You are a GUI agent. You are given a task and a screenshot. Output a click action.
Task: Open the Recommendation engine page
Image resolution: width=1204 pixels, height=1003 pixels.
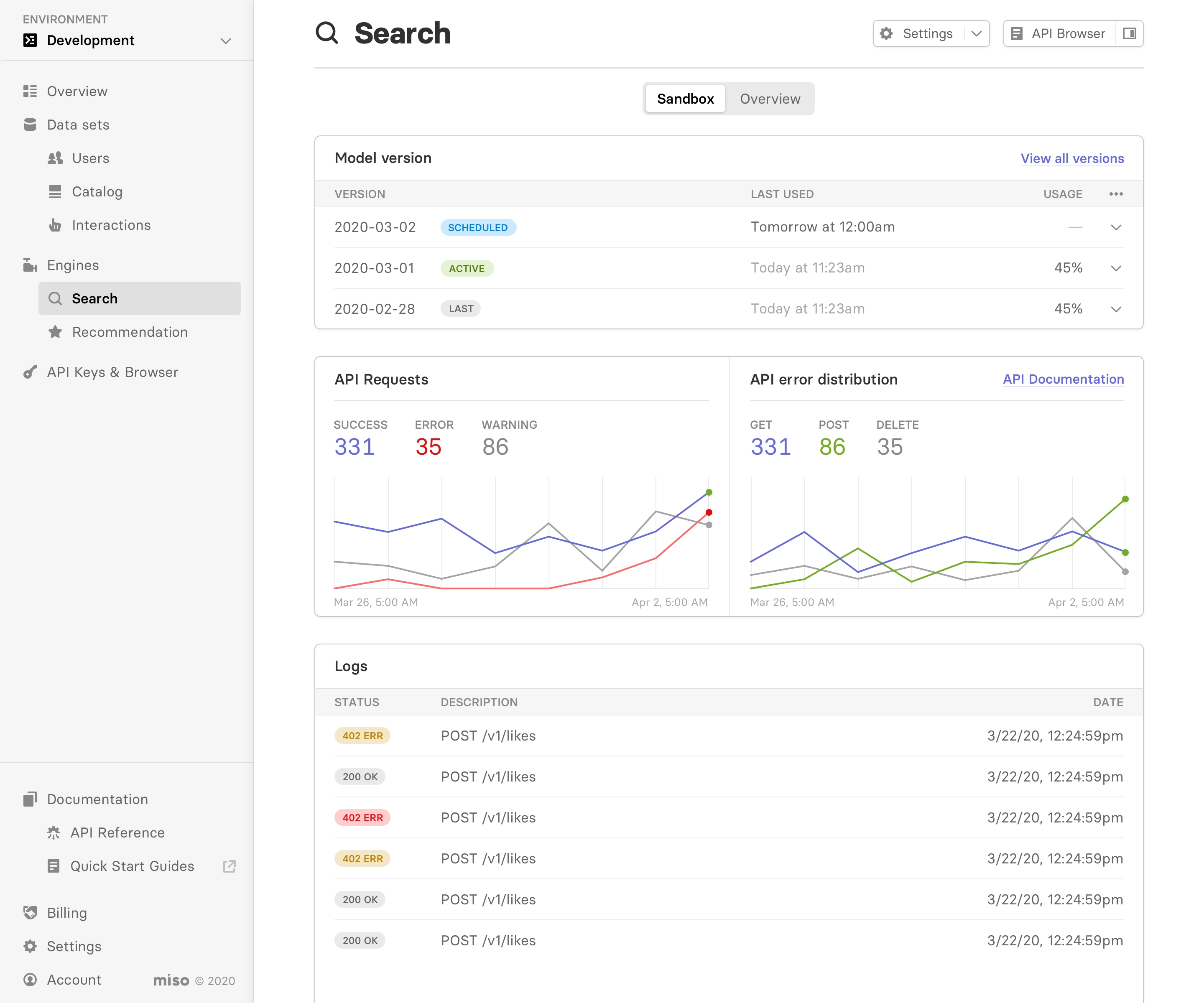(130, 332)
